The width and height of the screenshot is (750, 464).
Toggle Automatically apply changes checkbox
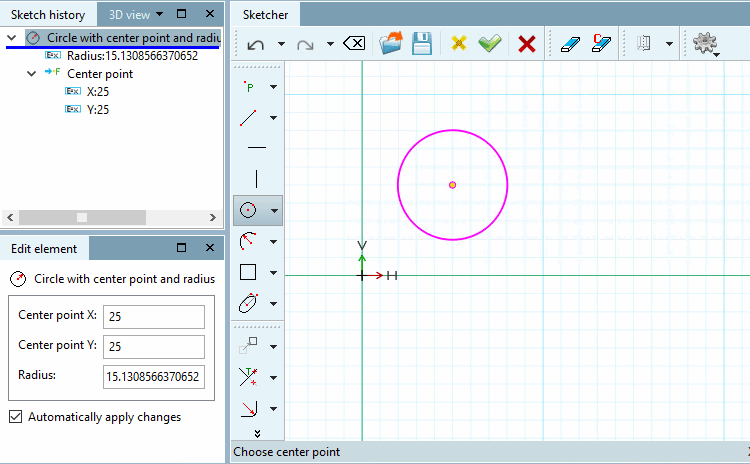point(15,417)
